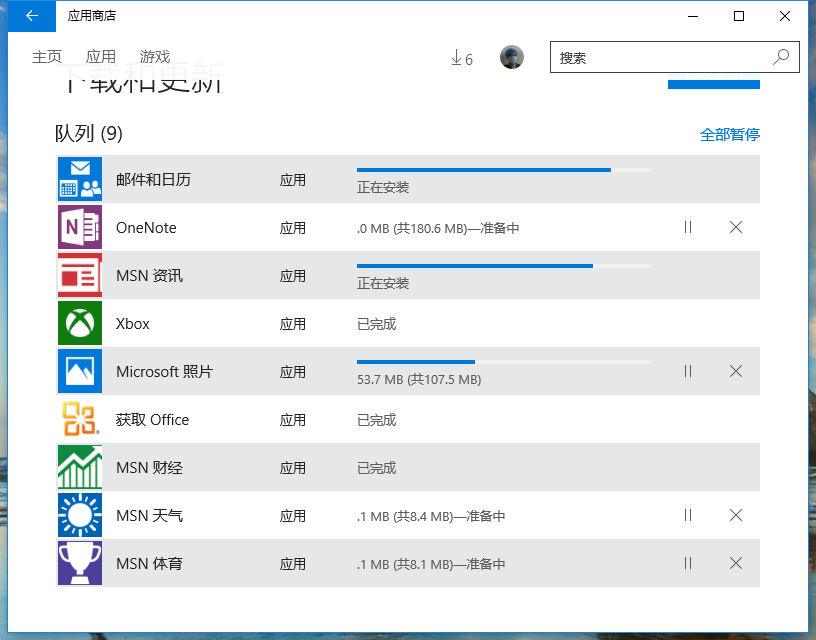This screenshot has width=816, height=640.
Task: Switch to the 游戏 tab
Action: tap(155, 57)
